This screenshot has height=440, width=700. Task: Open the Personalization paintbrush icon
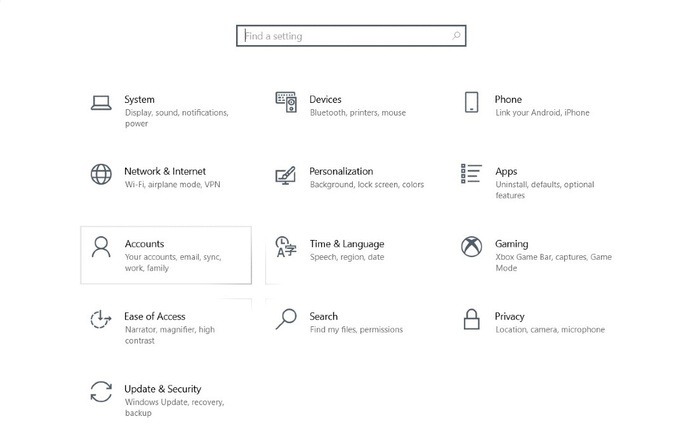pos(286,175)
